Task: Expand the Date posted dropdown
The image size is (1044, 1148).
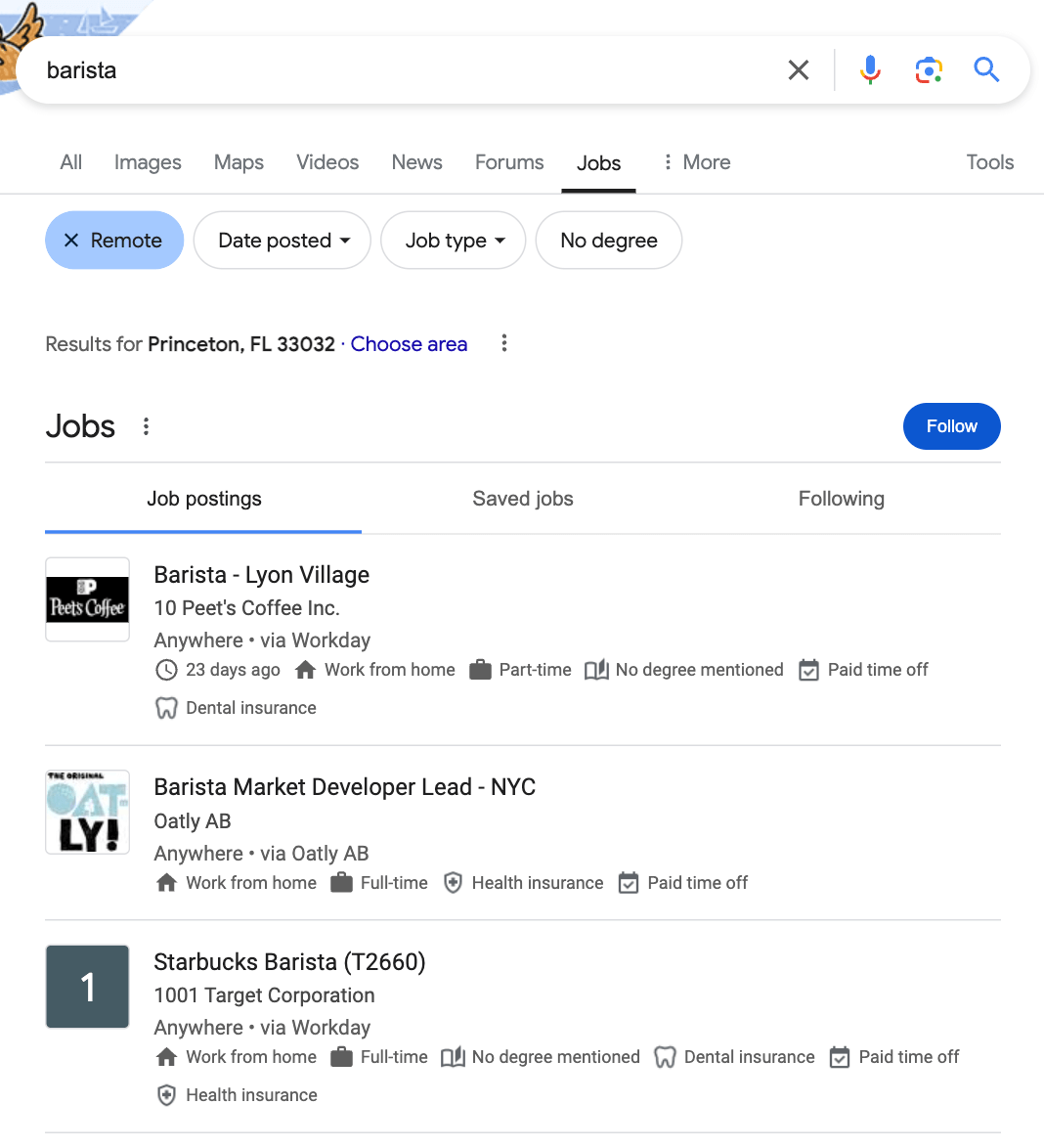Action: (x=282, y=241)
